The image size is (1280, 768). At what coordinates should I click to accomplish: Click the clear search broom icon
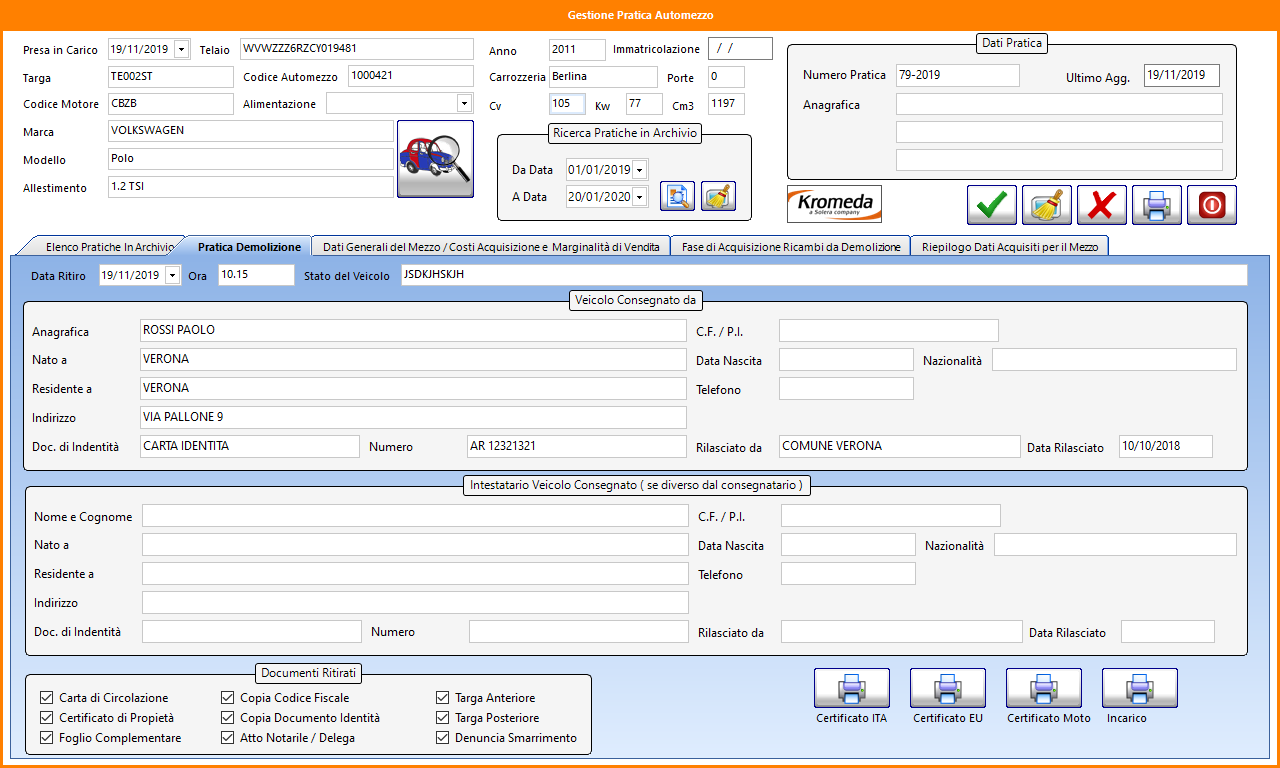[x=718, y=197]
